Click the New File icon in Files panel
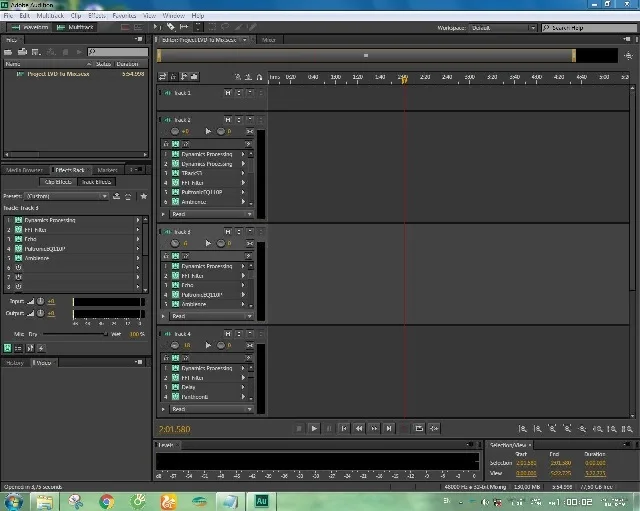Viewport: 640px width, 511px height. point(36,52)
